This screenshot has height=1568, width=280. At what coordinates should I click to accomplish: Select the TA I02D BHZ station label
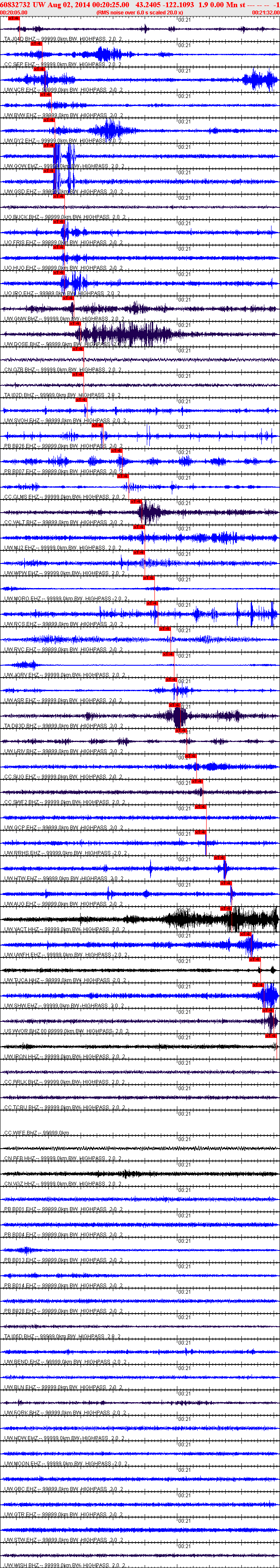pos(63,396)
